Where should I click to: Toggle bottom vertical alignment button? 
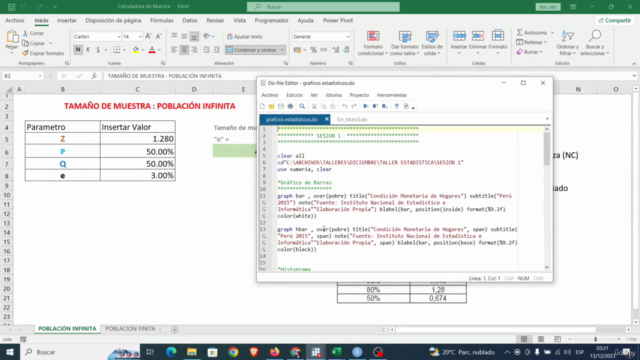[x=194, y=36]
